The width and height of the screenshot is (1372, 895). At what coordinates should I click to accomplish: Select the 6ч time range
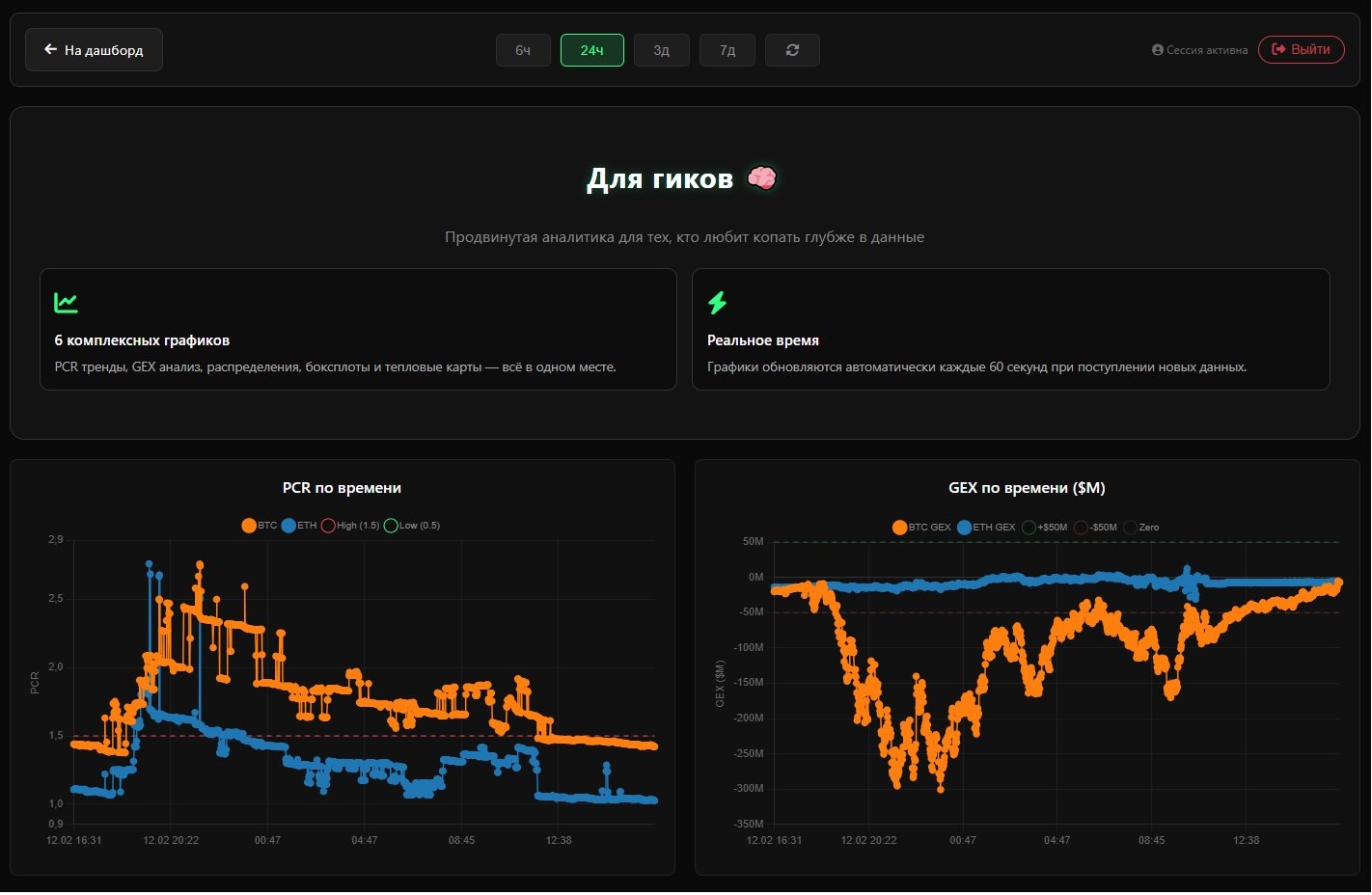[x=523, y=50]
